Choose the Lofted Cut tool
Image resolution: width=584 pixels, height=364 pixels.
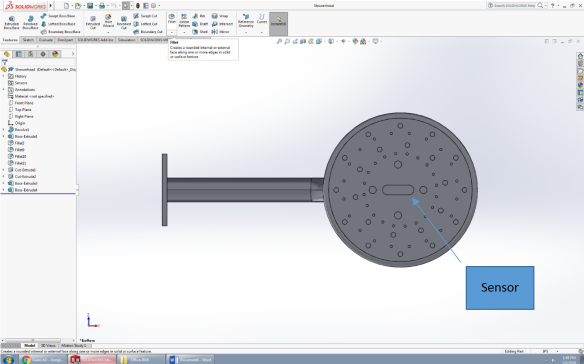click(145, 24)
